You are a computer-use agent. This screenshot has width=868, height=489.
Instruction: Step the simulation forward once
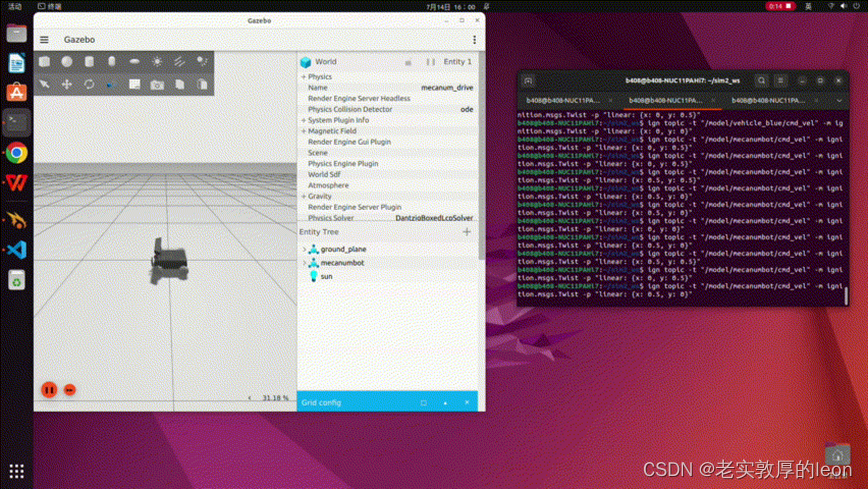(70, 390)
